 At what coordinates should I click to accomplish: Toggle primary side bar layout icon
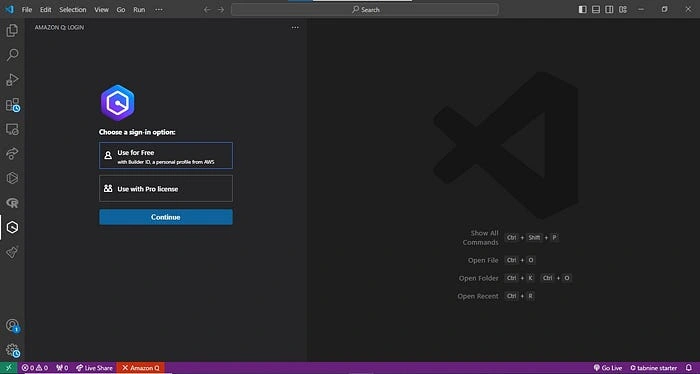coord(583,9)
